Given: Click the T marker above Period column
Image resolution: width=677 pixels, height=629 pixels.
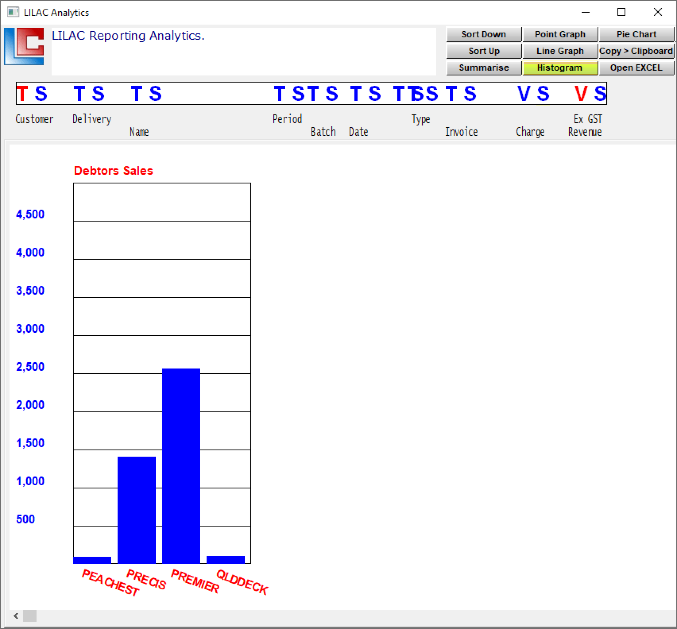Looking at the screenshot, I should point(281,94).
